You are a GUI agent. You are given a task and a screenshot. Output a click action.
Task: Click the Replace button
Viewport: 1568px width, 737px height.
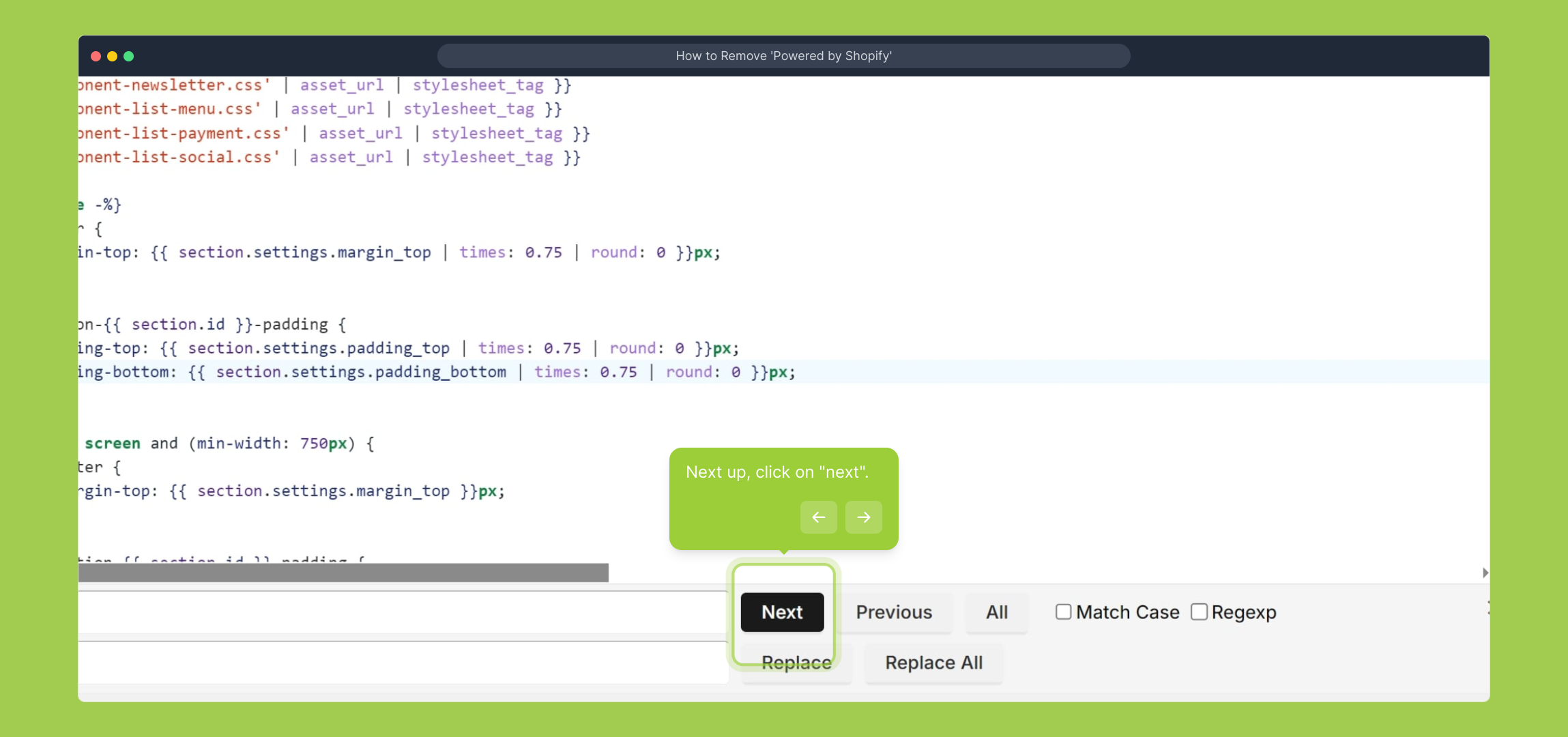point(796,663)
